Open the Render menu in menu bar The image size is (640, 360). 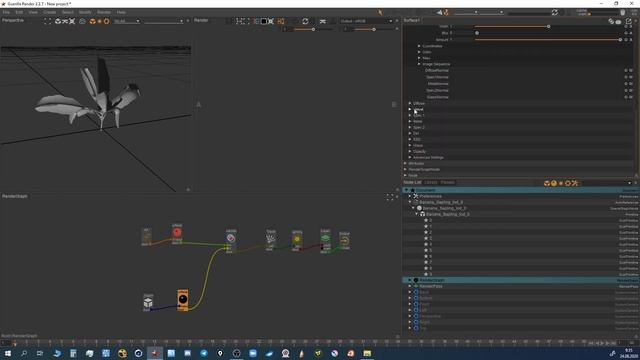pyautogui.click(x=104, y=12)
